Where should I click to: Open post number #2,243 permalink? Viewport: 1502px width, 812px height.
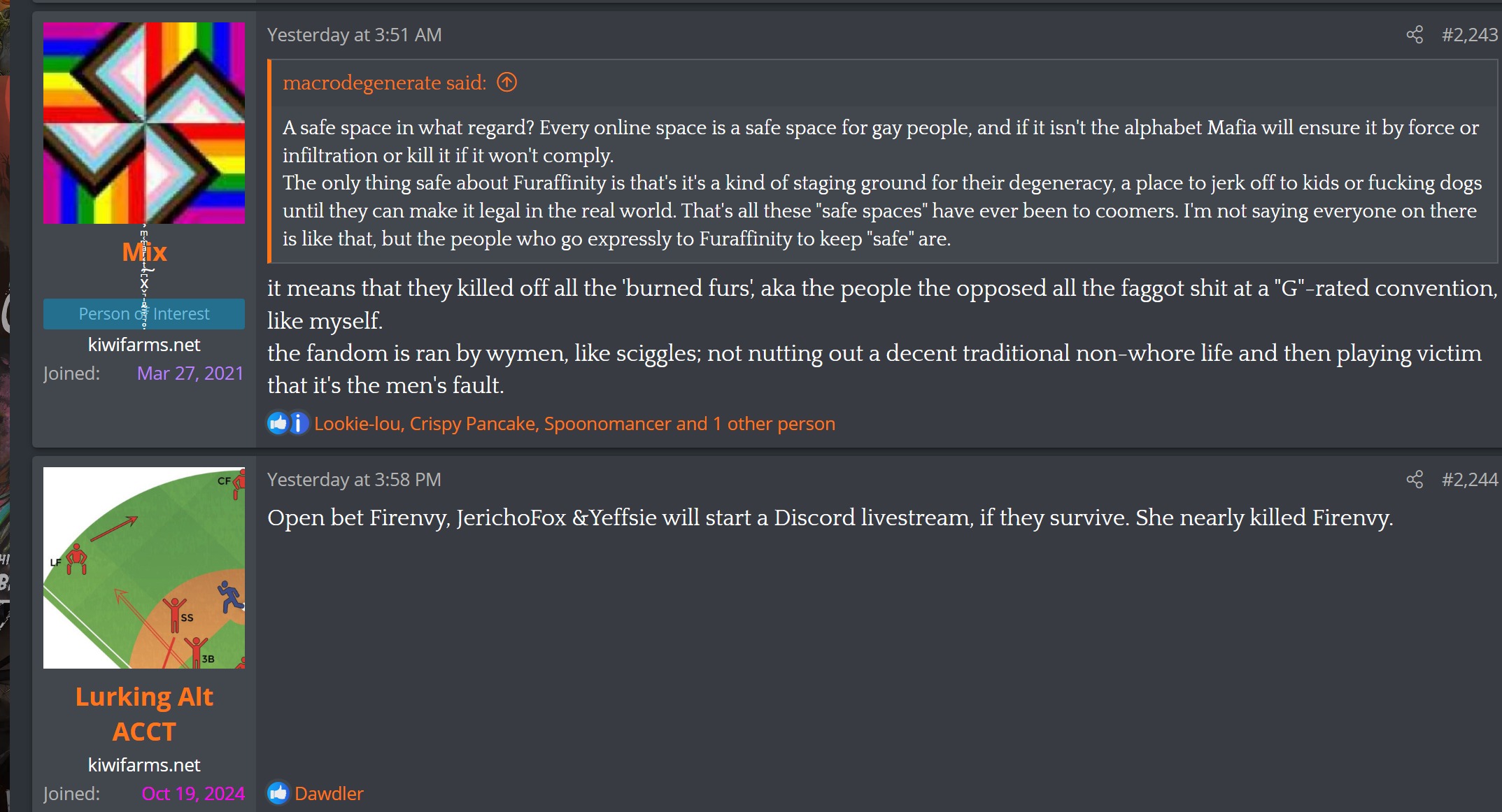(x=1470, y=35)
